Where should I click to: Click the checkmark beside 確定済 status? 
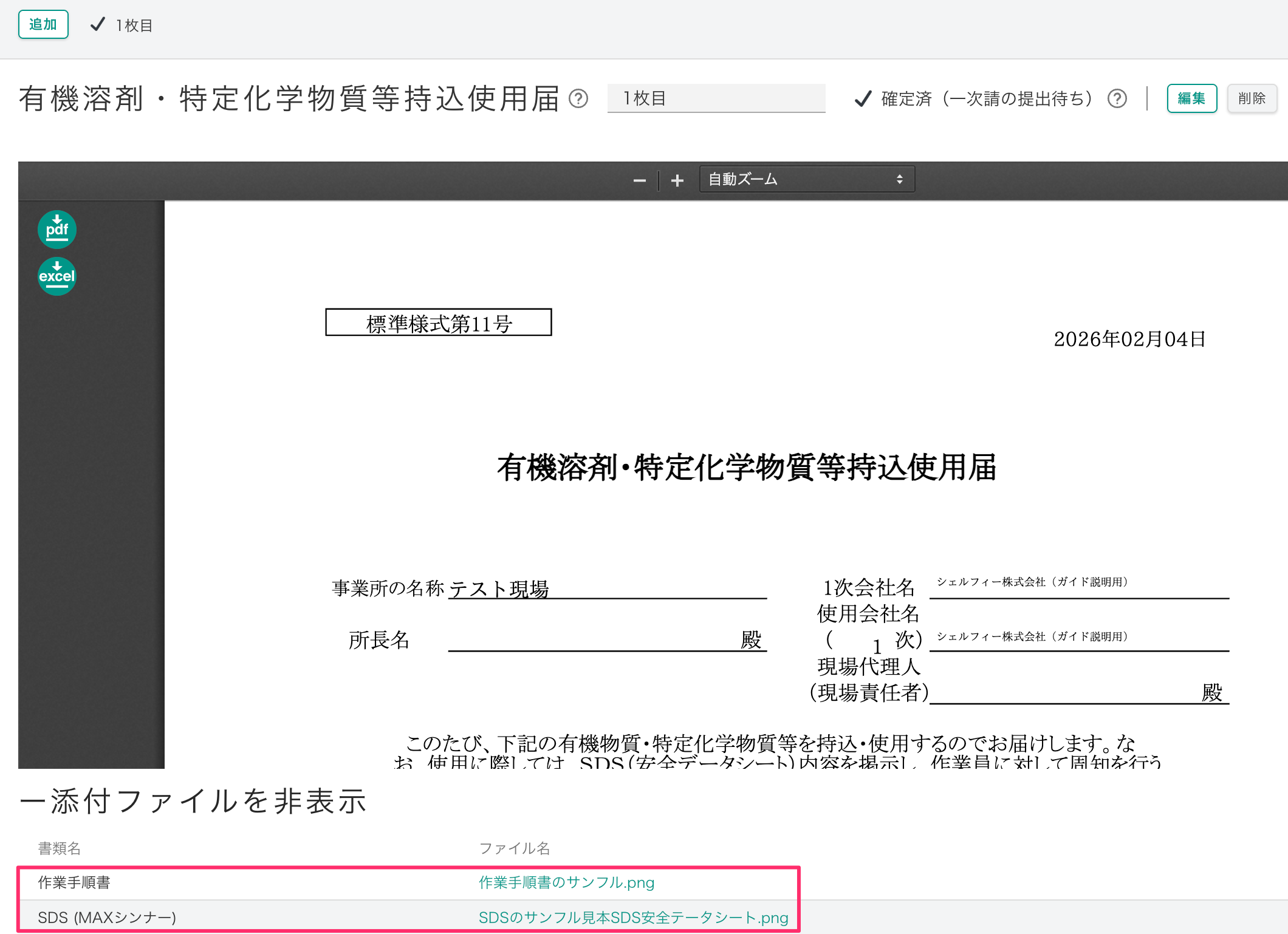click(863, 98)
